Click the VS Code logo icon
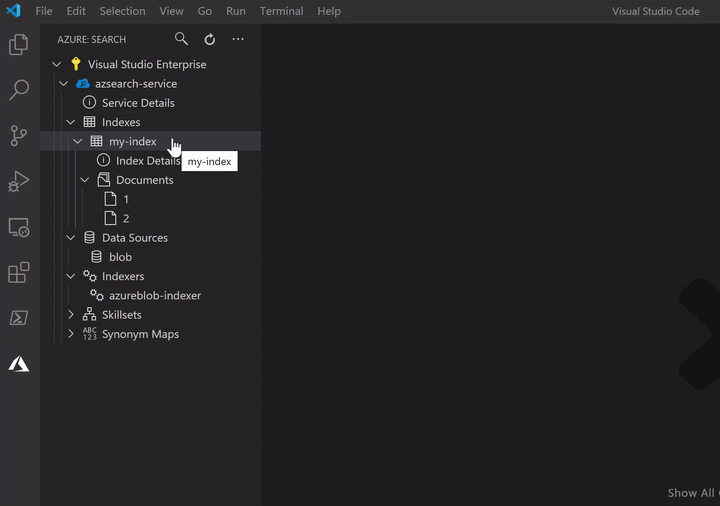Image resolution: width=720 pixels, height=506 pixels. click(13, 11)
